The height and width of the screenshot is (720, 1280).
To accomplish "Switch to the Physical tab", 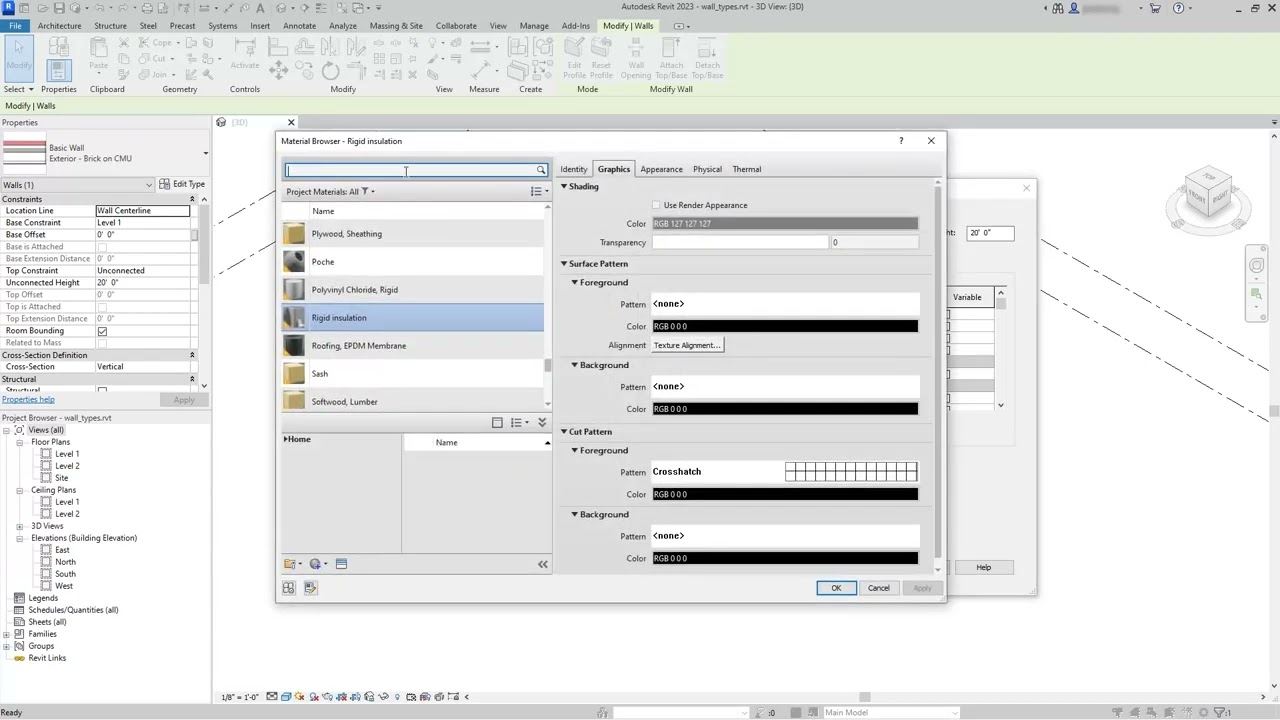I will tap(707, 169).
